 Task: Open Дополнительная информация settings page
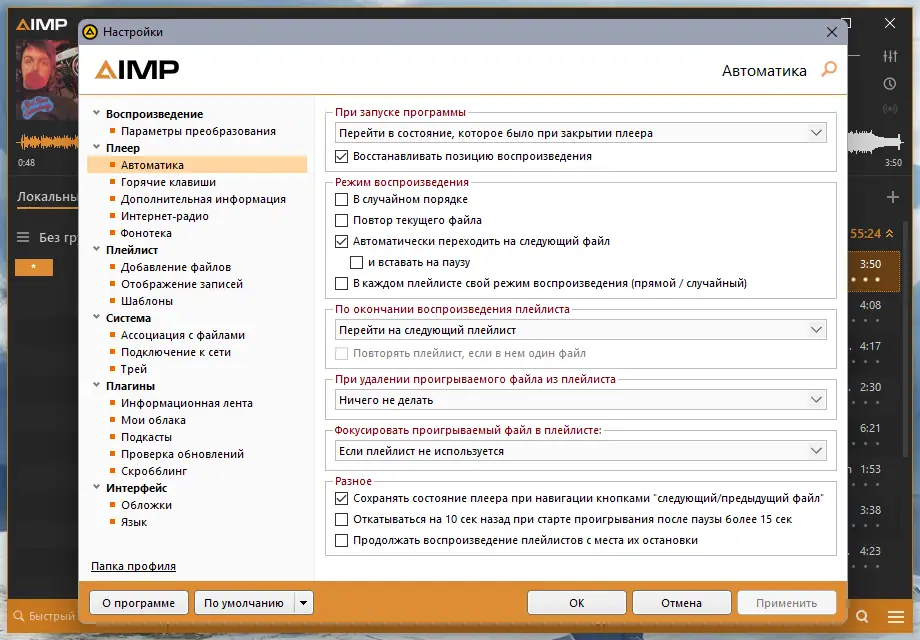203,199
